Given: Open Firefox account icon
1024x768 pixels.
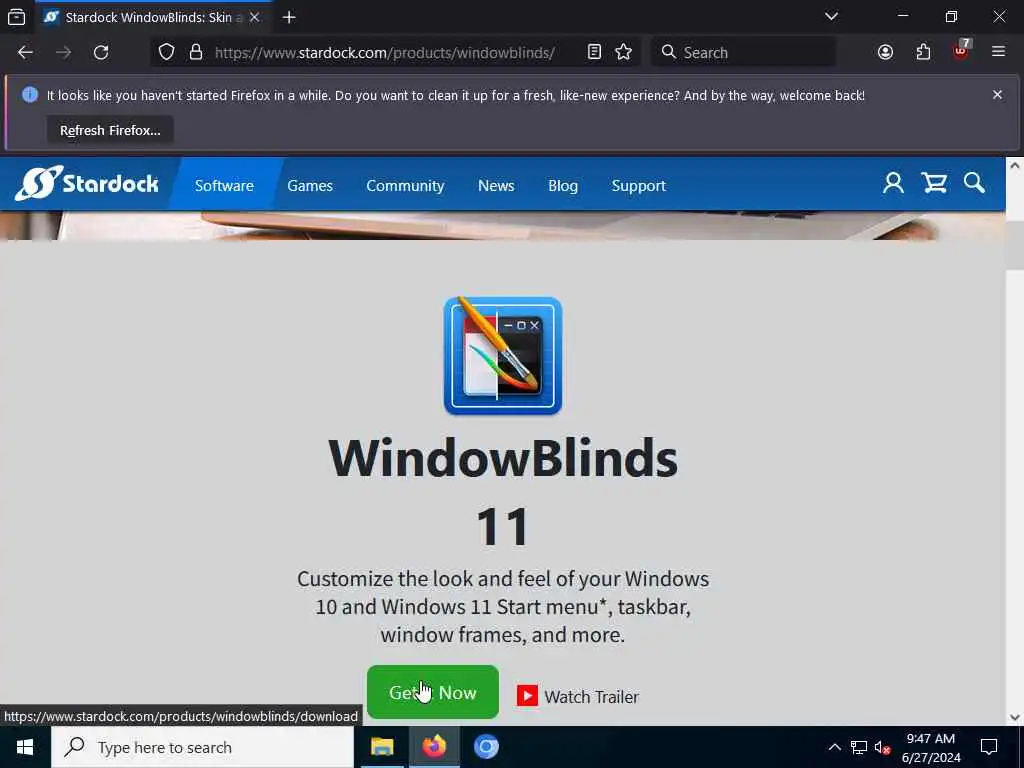Looking at the screenshot, I should tap(886, 52).
